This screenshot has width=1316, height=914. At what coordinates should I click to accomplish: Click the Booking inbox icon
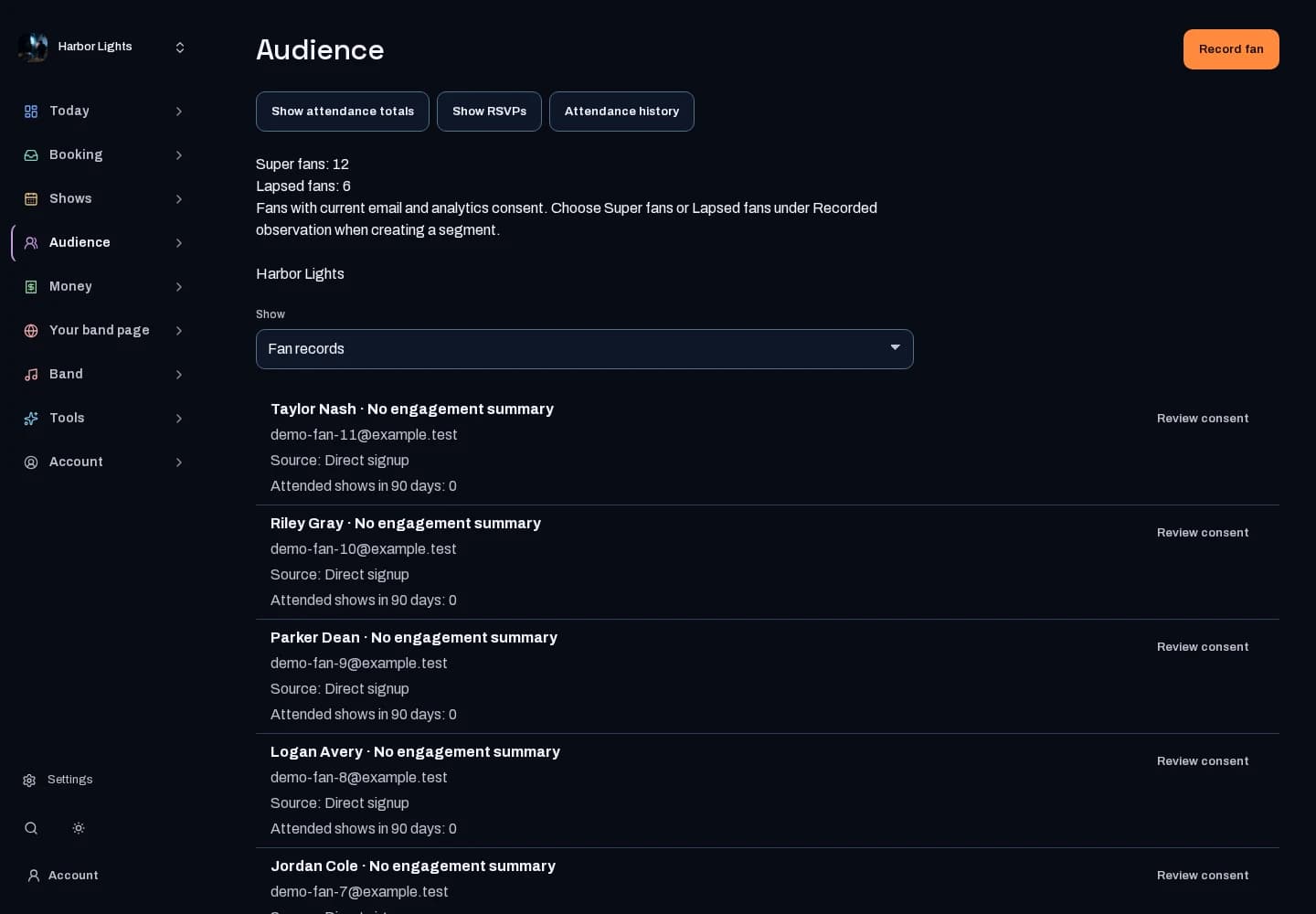(x=31, y=155)
